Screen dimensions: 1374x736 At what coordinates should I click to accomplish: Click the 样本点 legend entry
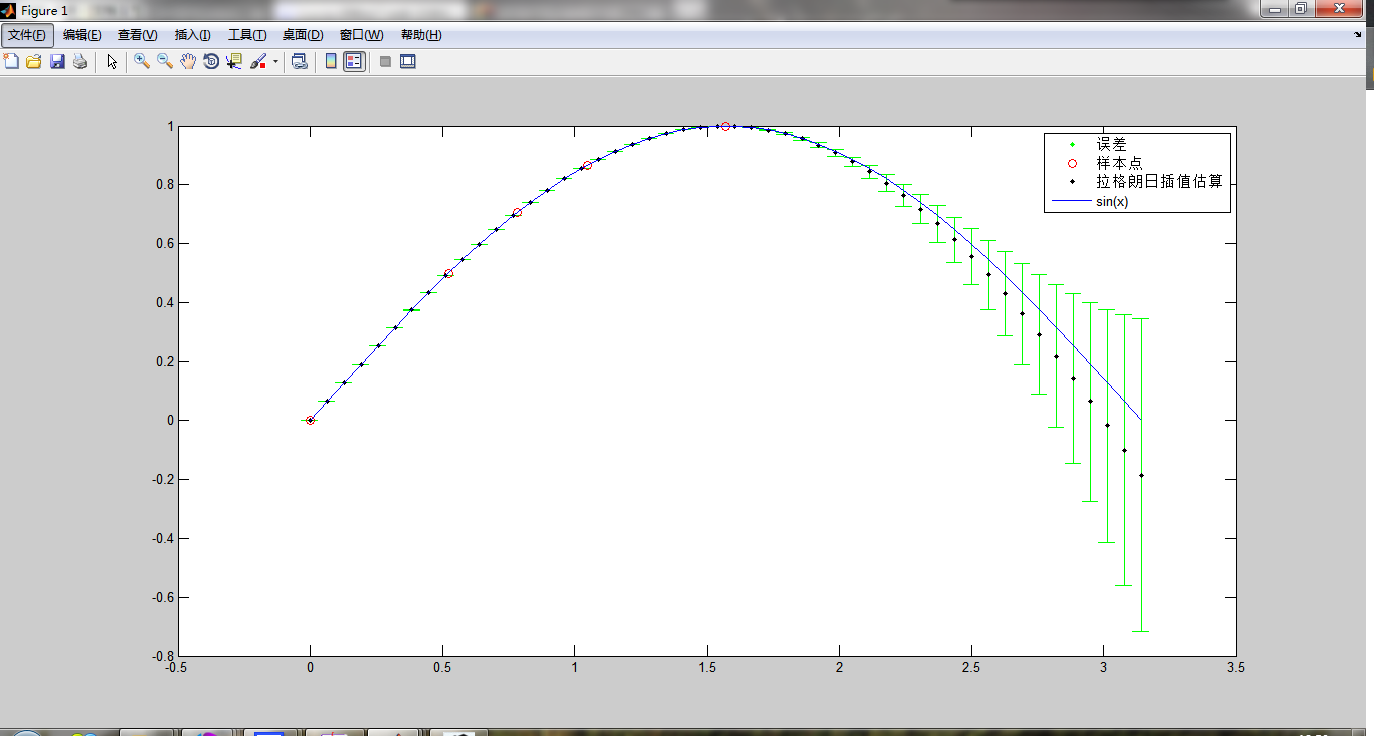pyautogui.click(x=1119, y=163)
